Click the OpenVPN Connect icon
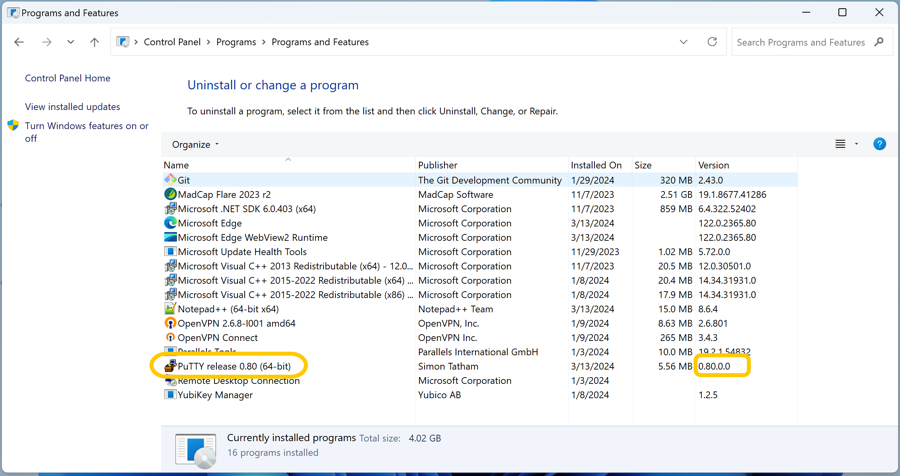The height and width of the screenshot is (476, 900). click(170, 338)
